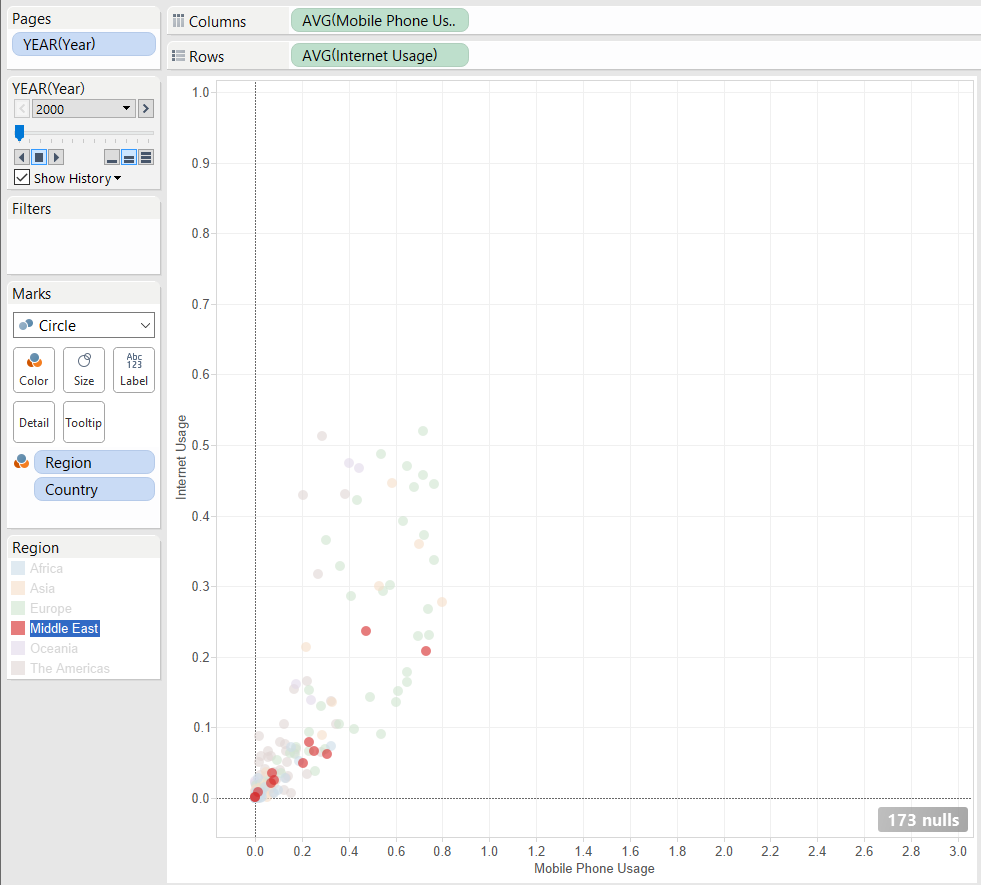The height and width of the screenshot is (885, 981).
Task: Click the Internet Usage axis title
Action: point(181,457)
